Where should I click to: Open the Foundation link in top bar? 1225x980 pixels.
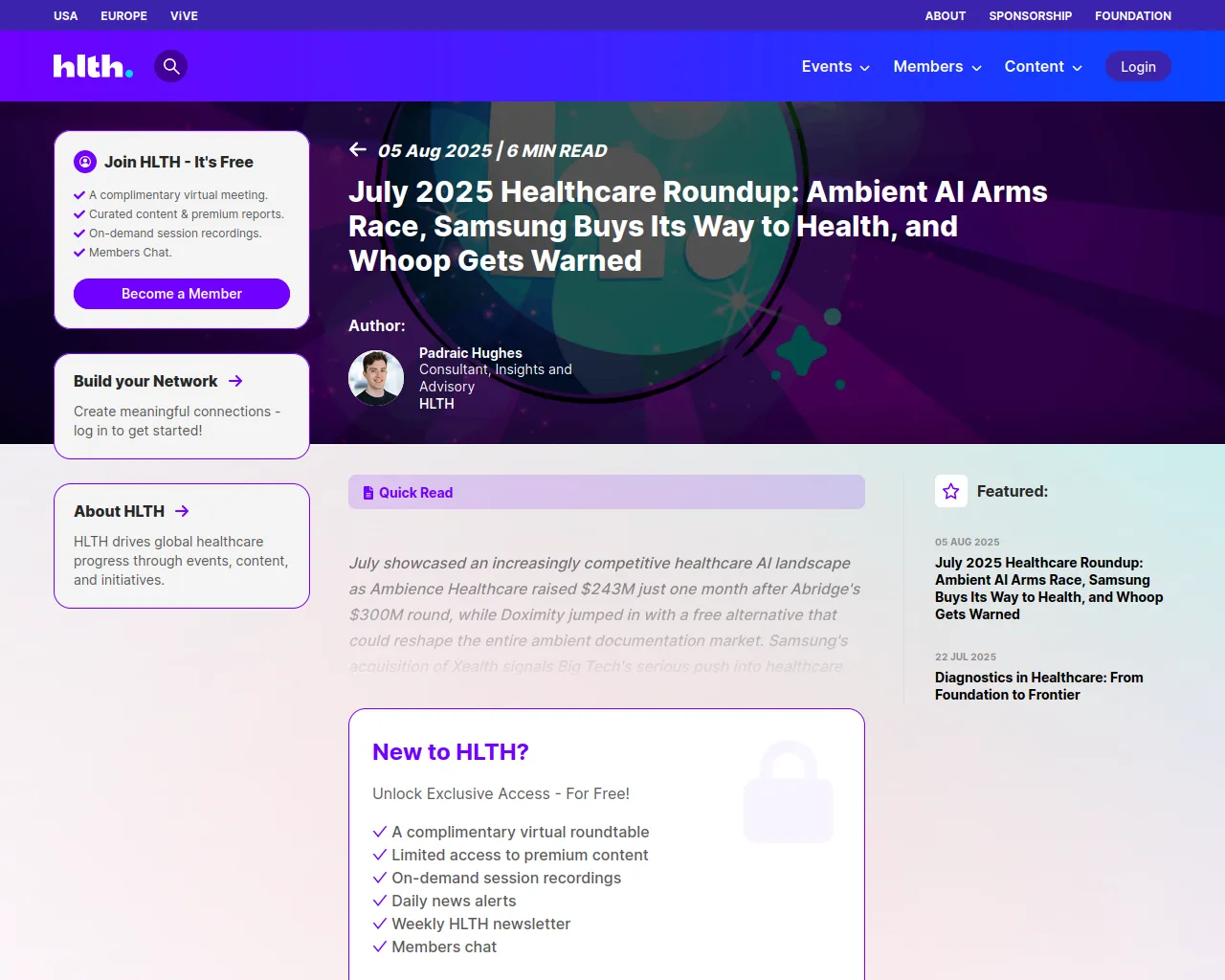pos(1132,15)
